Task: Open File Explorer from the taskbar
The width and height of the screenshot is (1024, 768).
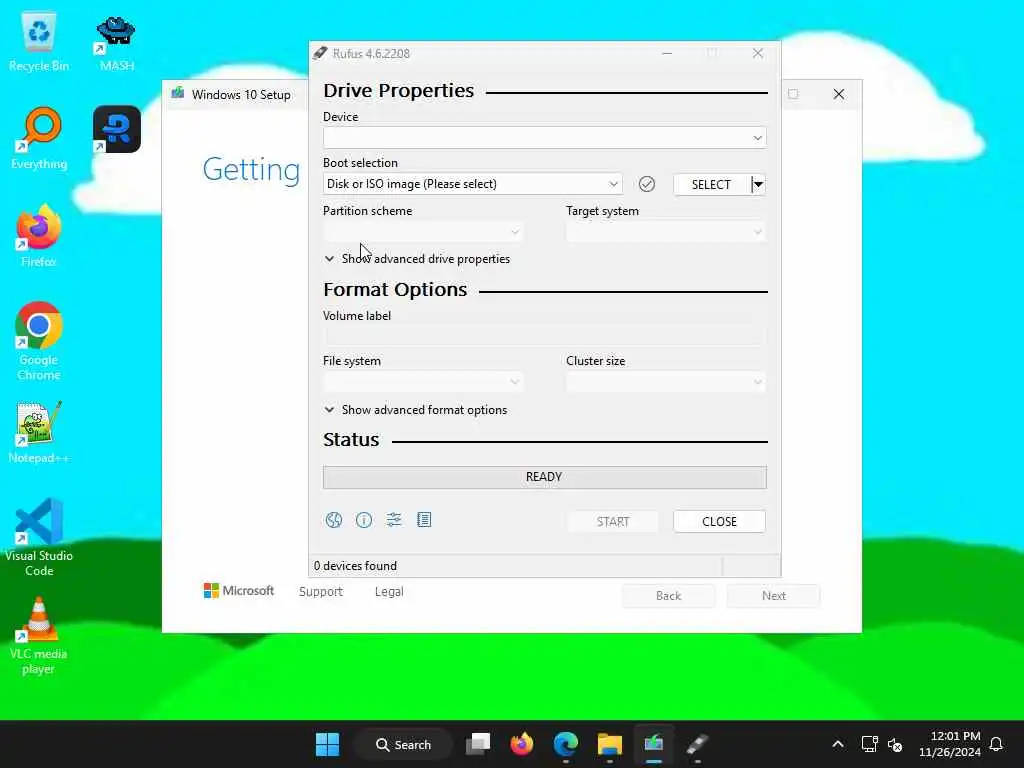Action: click(x=609, y=744)
